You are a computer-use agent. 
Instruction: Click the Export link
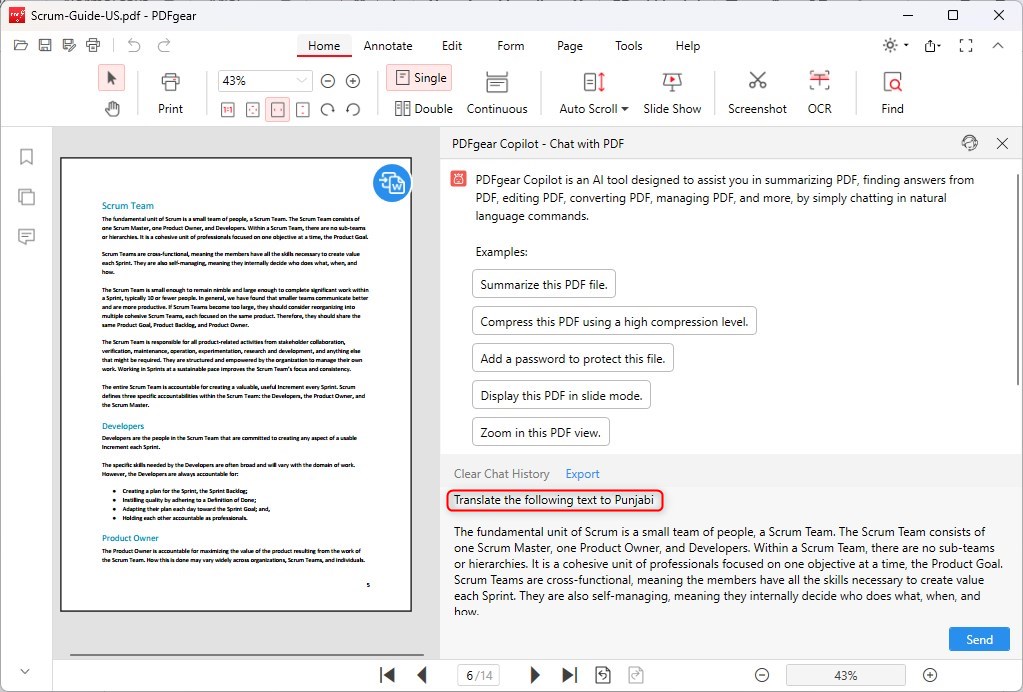[582, 474]
